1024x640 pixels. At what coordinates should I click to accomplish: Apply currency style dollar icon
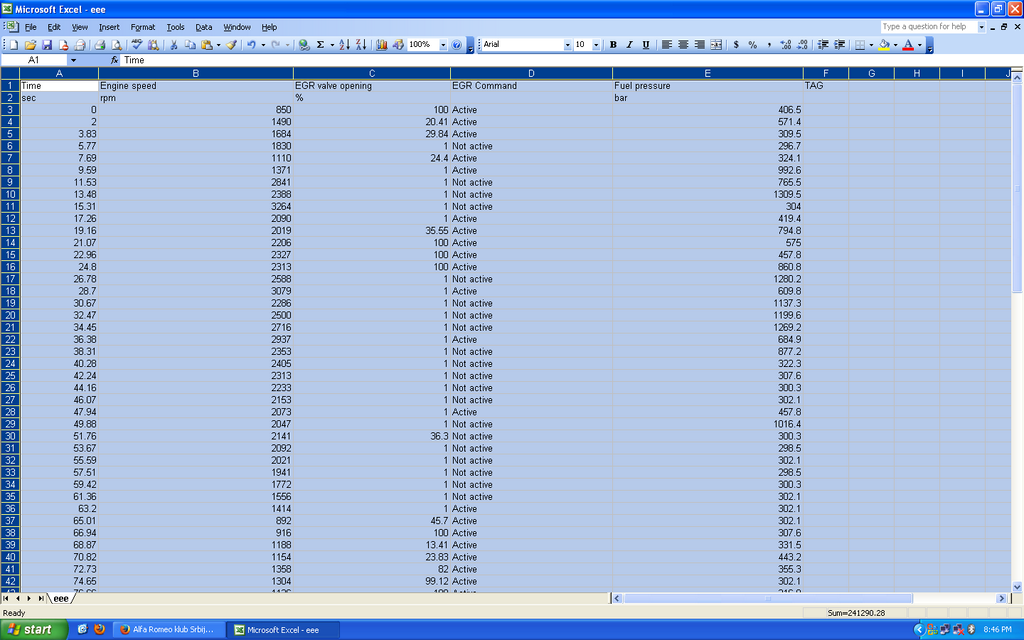(x=736, y=44)
